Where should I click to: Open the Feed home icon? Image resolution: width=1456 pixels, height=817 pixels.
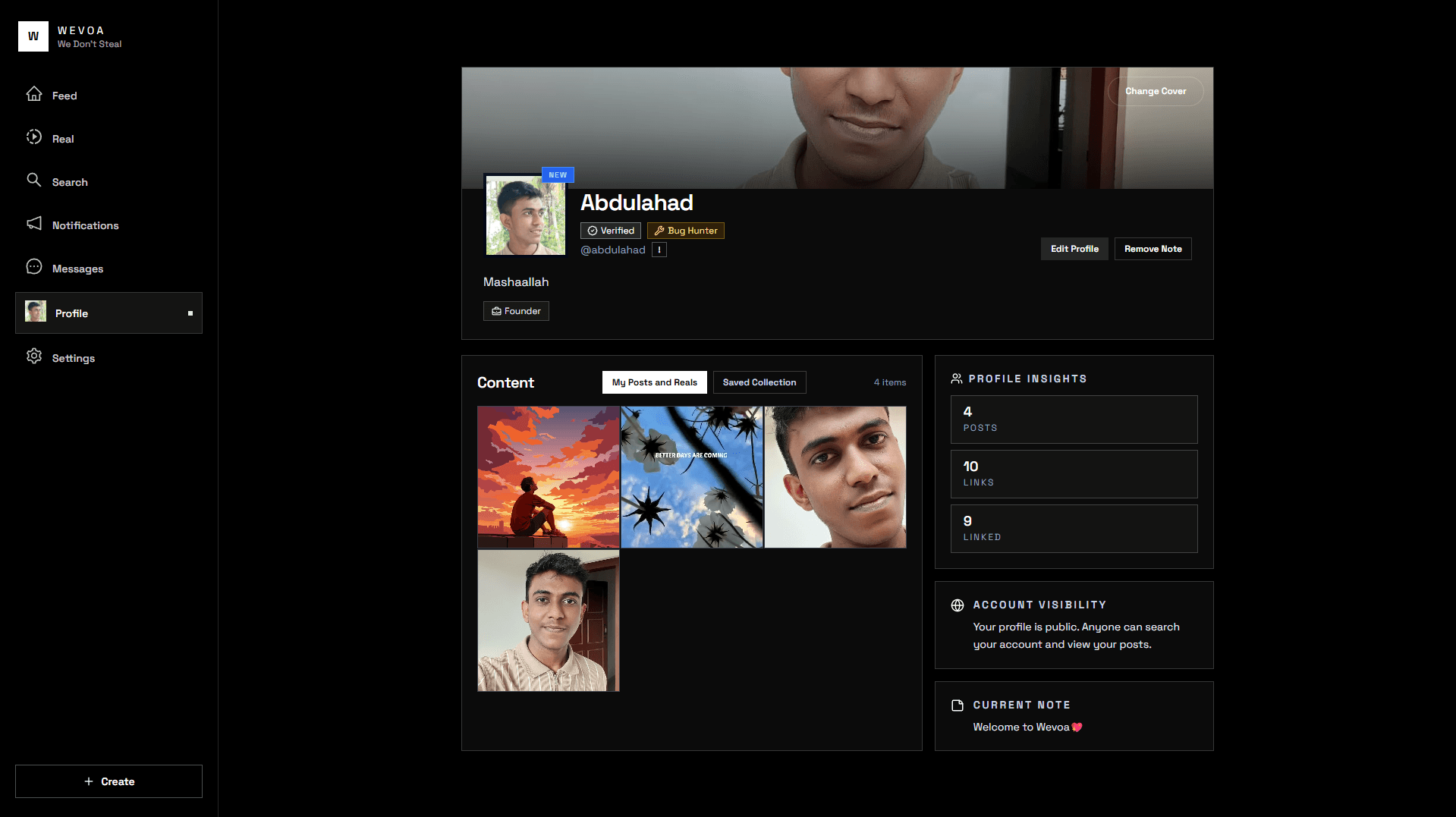(34, 94)
